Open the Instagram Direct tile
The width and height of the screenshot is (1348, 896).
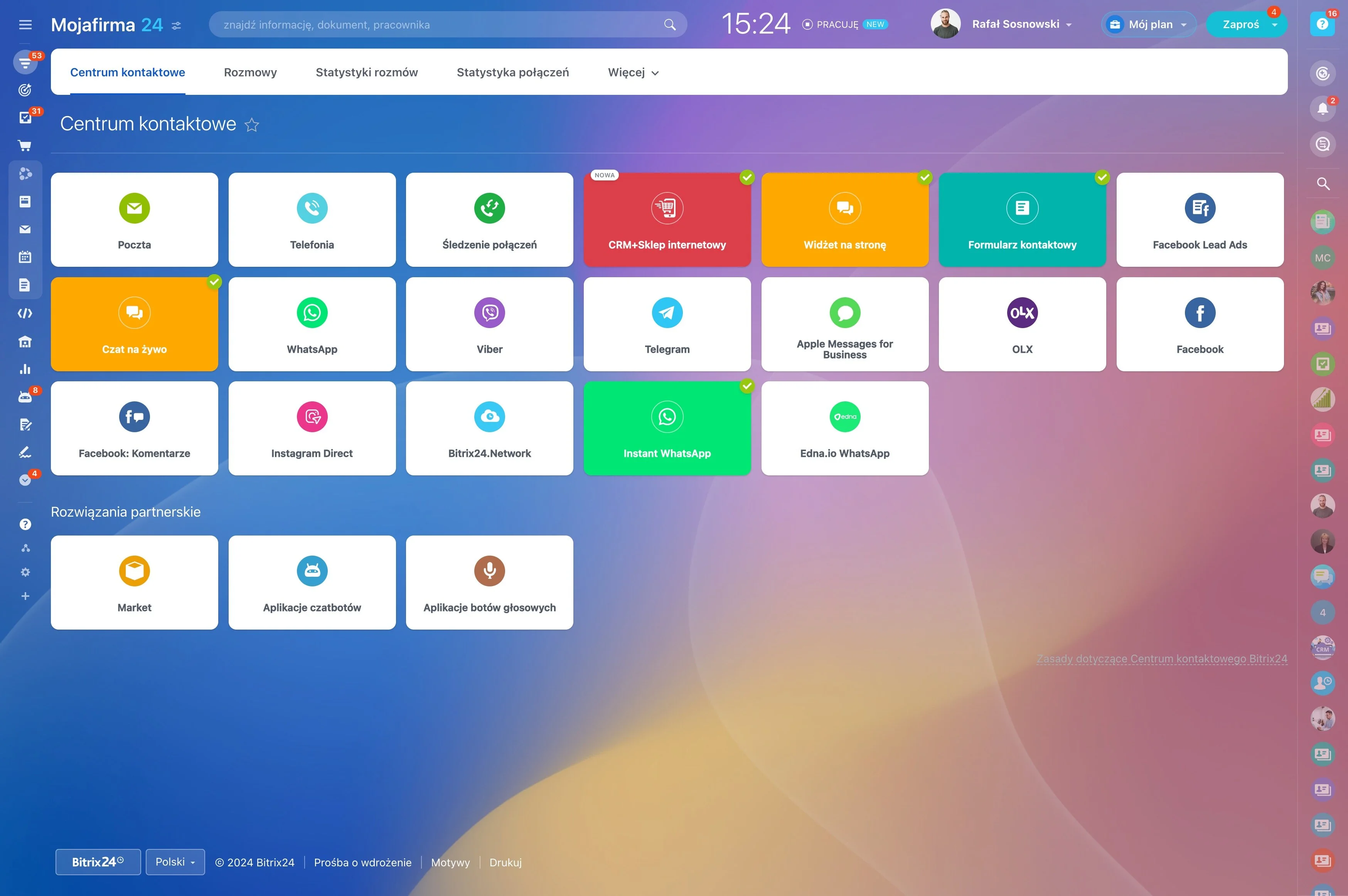[312, 428]
